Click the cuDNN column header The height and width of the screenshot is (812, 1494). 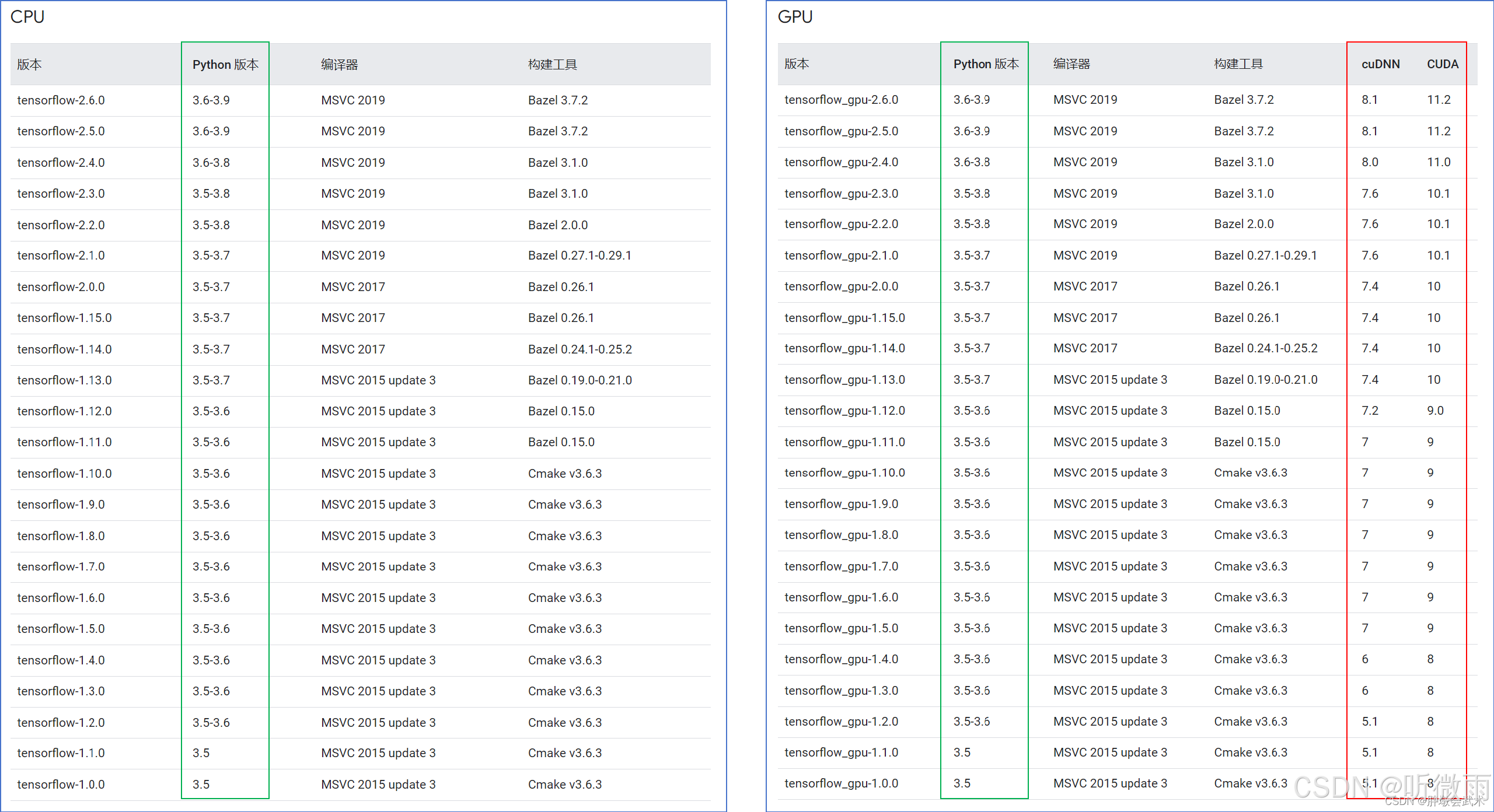click(1380, 64)
